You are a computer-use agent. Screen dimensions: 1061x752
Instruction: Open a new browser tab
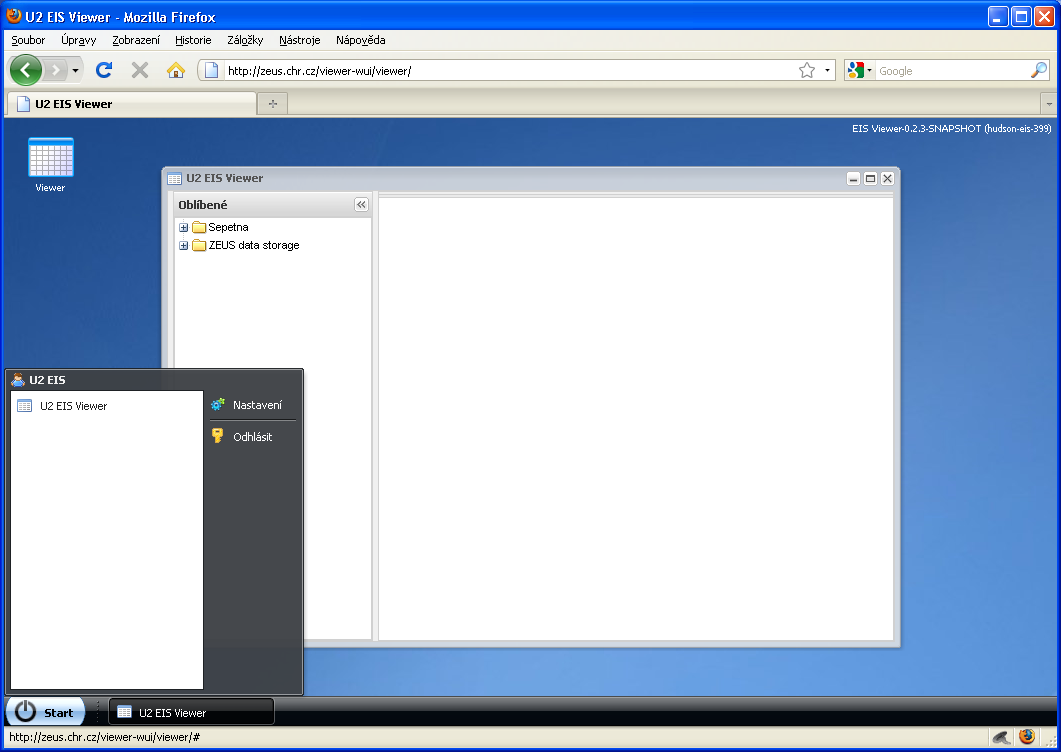pyautogui.click(x=272, y=104)
